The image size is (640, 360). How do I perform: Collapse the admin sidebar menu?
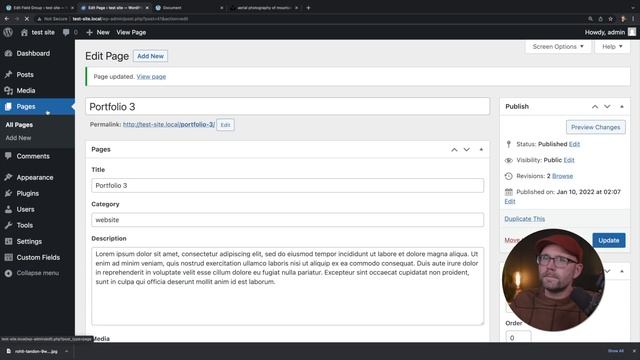[x=37, y=273]
